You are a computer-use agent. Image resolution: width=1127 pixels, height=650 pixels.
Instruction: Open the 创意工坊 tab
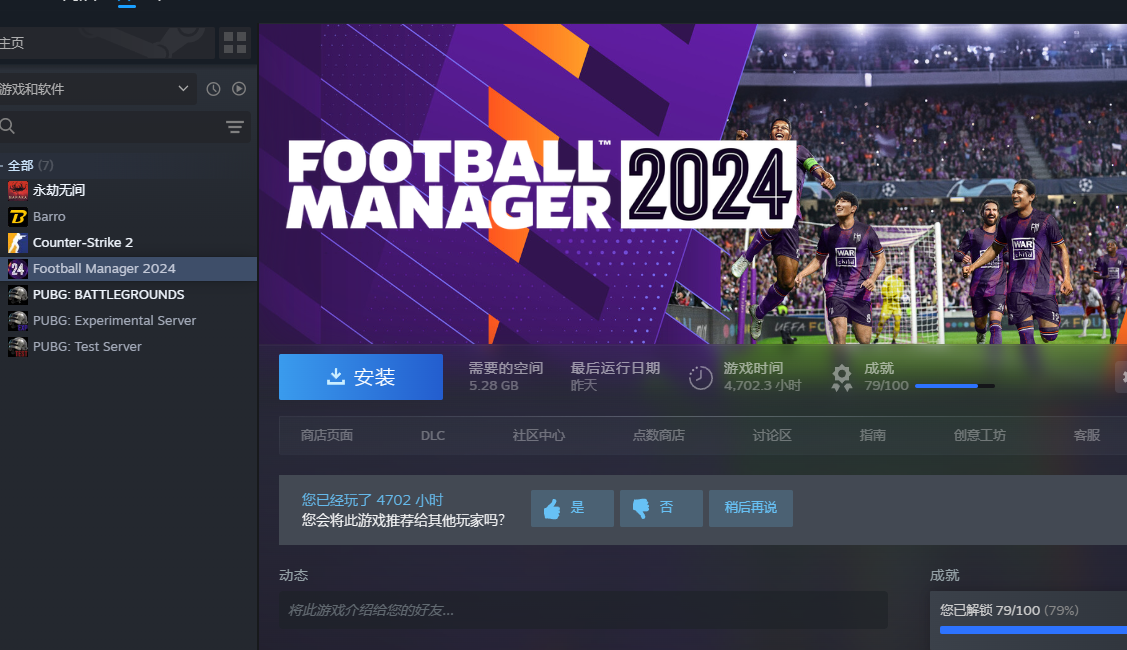pos(980,436)
